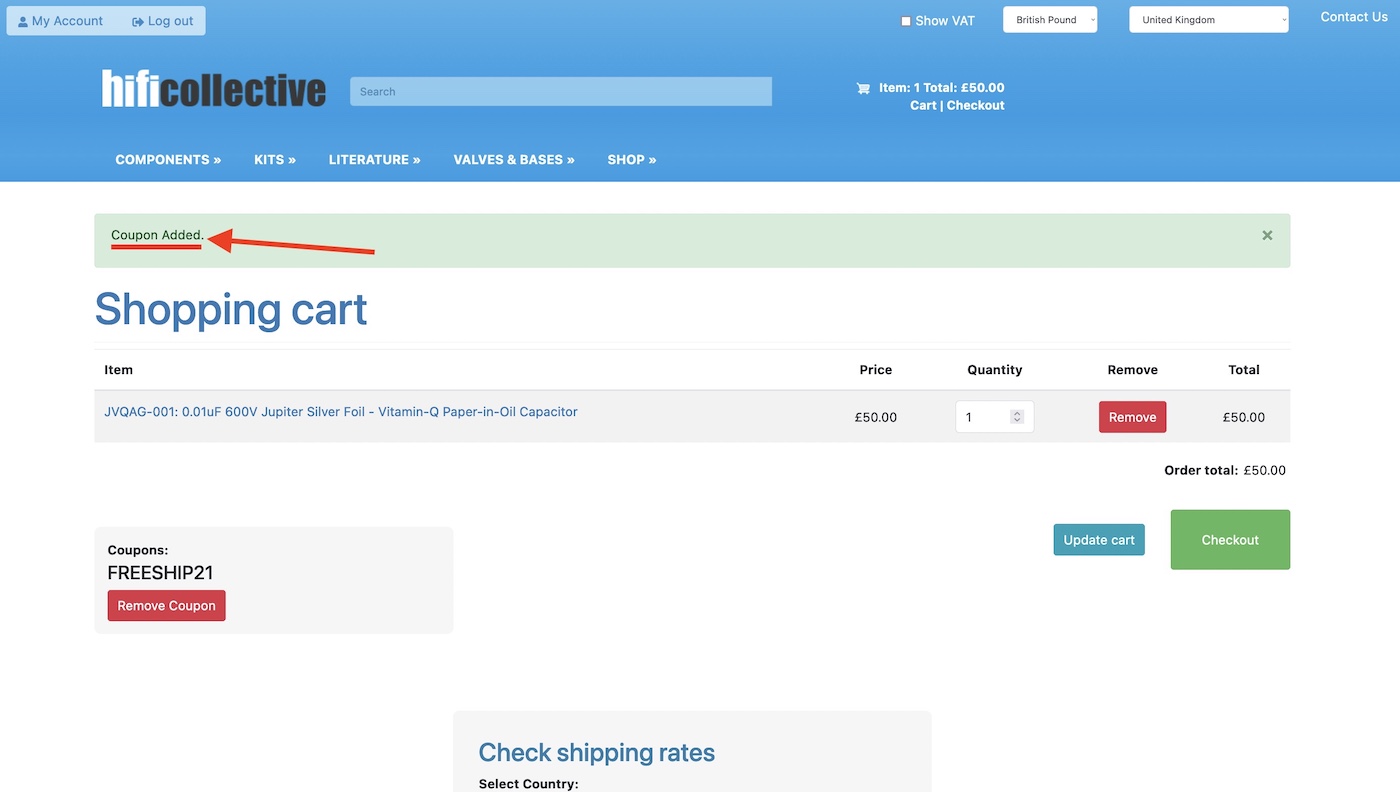1400x792 pixels.
Task: Click inside the Search field
Action: (x=560, y=91)
